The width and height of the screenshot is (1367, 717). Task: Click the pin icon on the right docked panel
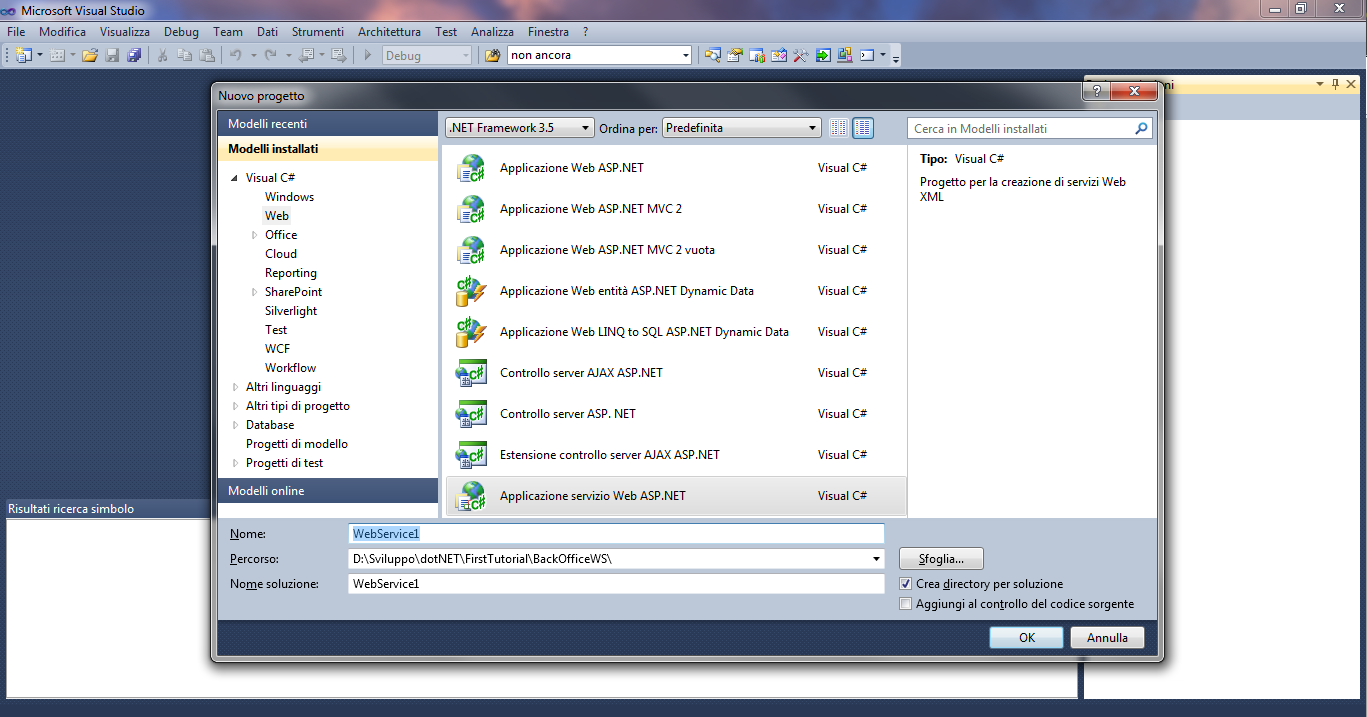1334,85
